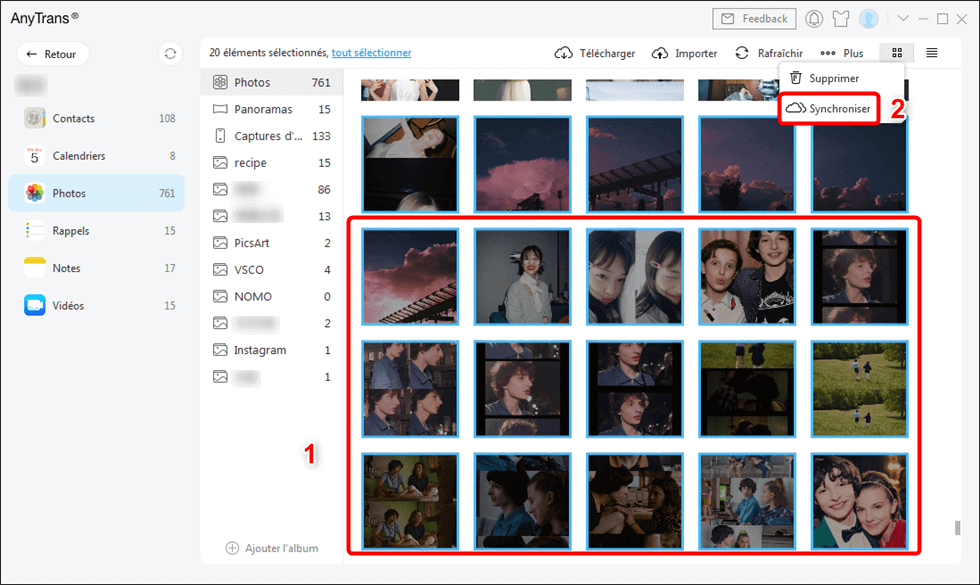
Task: Click the yellow Notes icon
Action: click(x=34, y=268)
